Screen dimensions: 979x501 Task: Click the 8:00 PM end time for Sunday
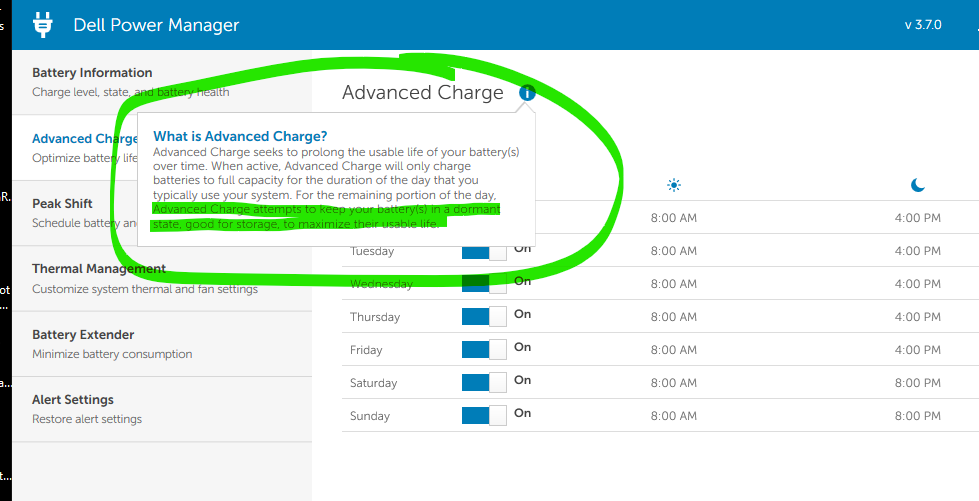[x=917, y=416]
